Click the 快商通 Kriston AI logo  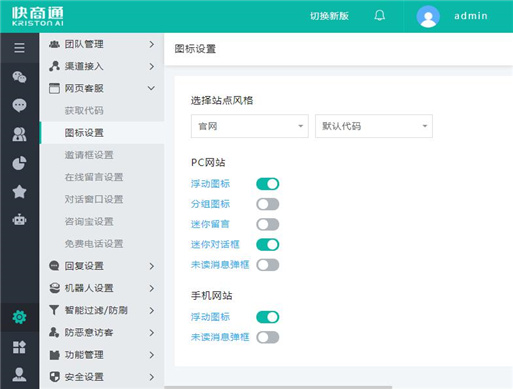click(x=37, y=16)
